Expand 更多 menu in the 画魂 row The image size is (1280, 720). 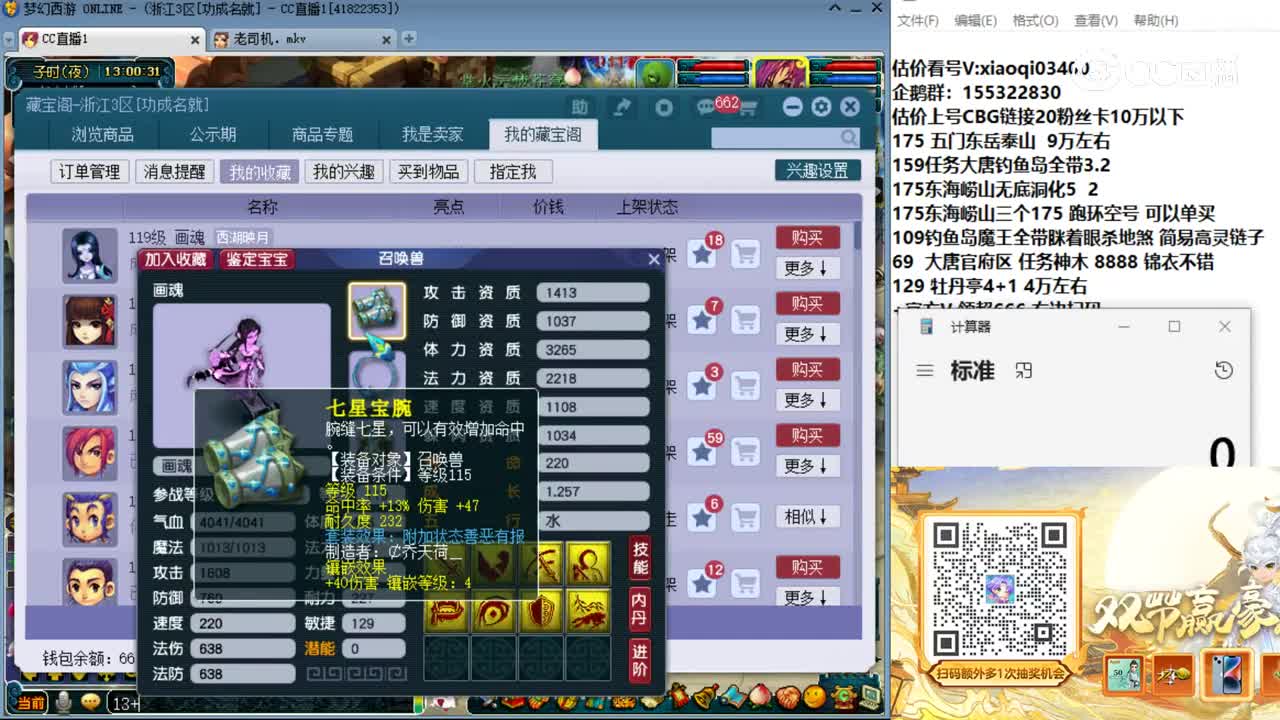[807, 268]
